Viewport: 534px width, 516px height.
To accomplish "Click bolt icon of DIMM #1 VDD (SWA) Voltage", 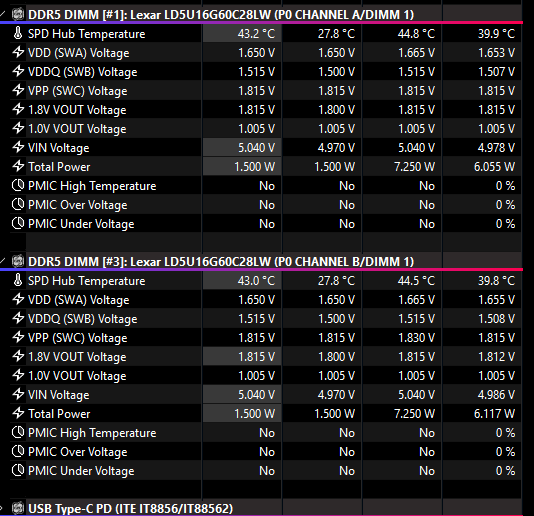I will pos(18,52).
